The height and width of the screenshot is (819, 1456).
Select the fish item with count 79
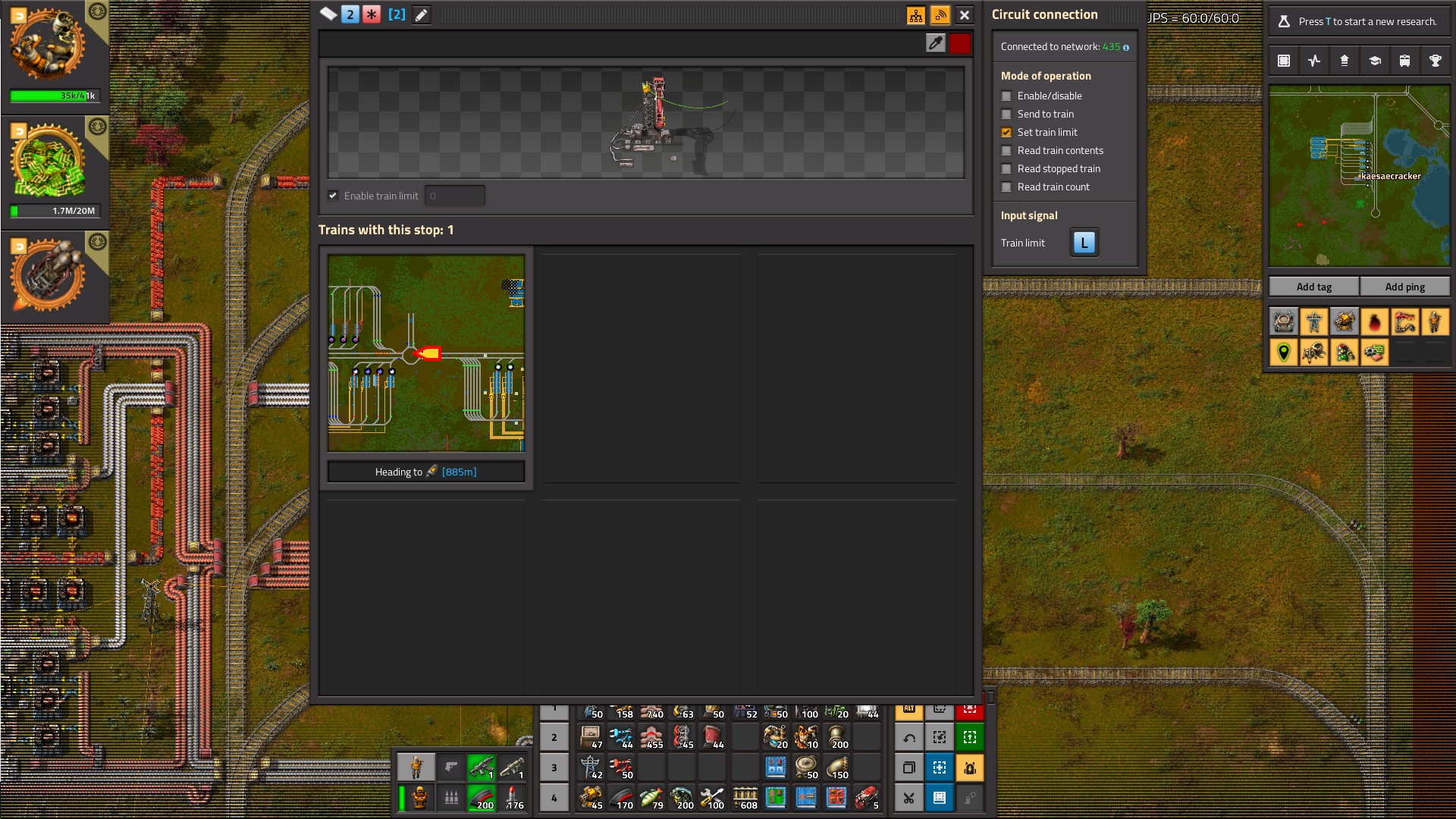pyautogui.click(x=651, y=798)
